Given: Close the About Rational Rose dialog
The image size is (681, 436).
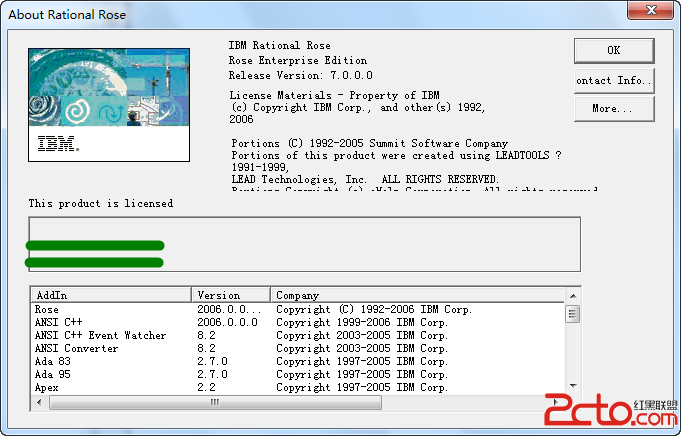Looking at the screenshot, I should pyautogui.click(x=651, y=10).
